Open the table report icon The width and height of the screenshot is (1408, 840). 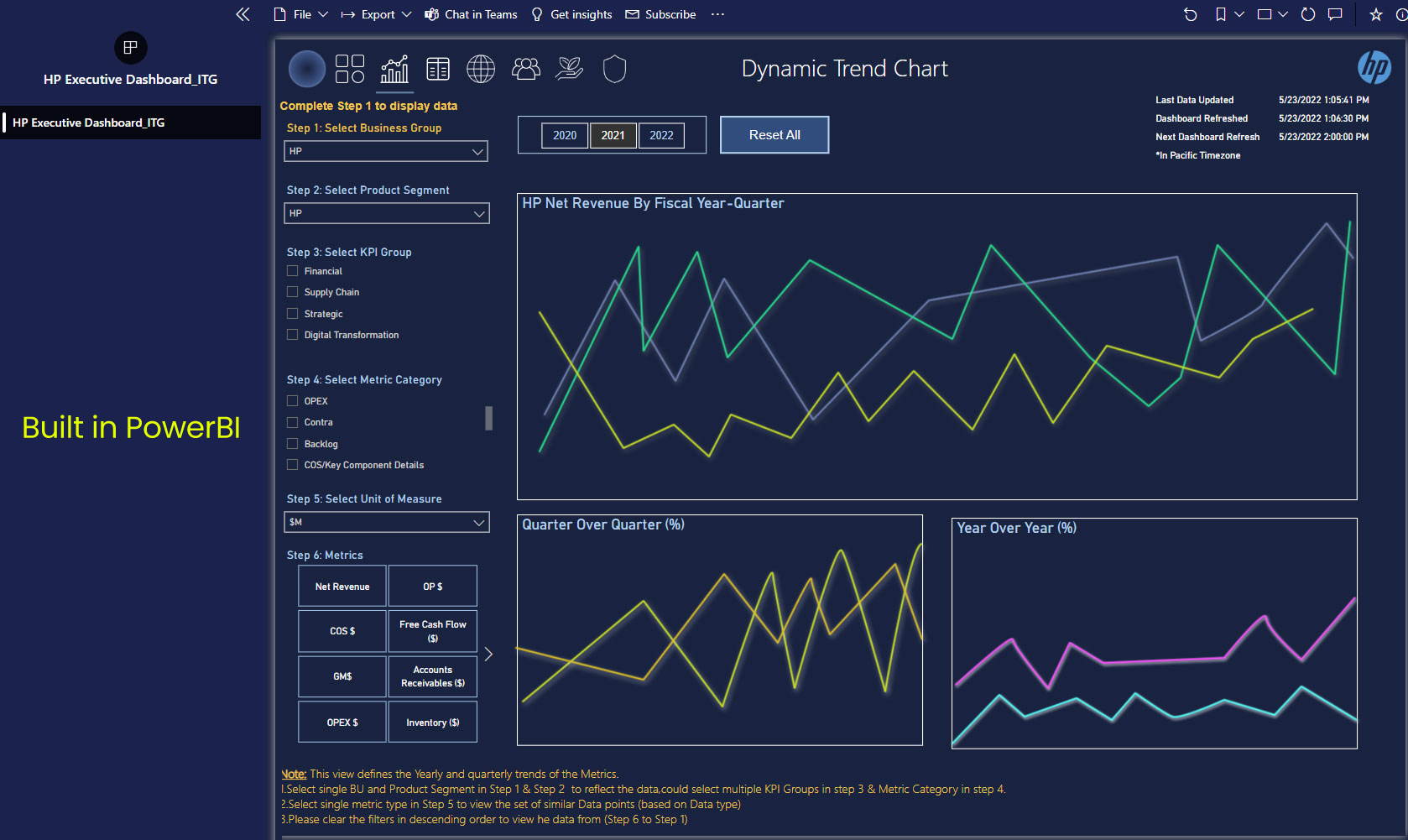click(x=438, y=69)
